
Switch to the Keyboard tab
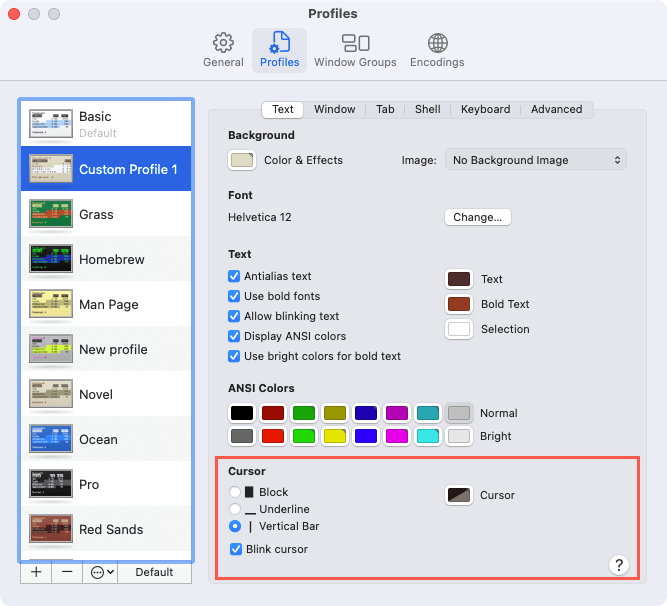[485, 109]
